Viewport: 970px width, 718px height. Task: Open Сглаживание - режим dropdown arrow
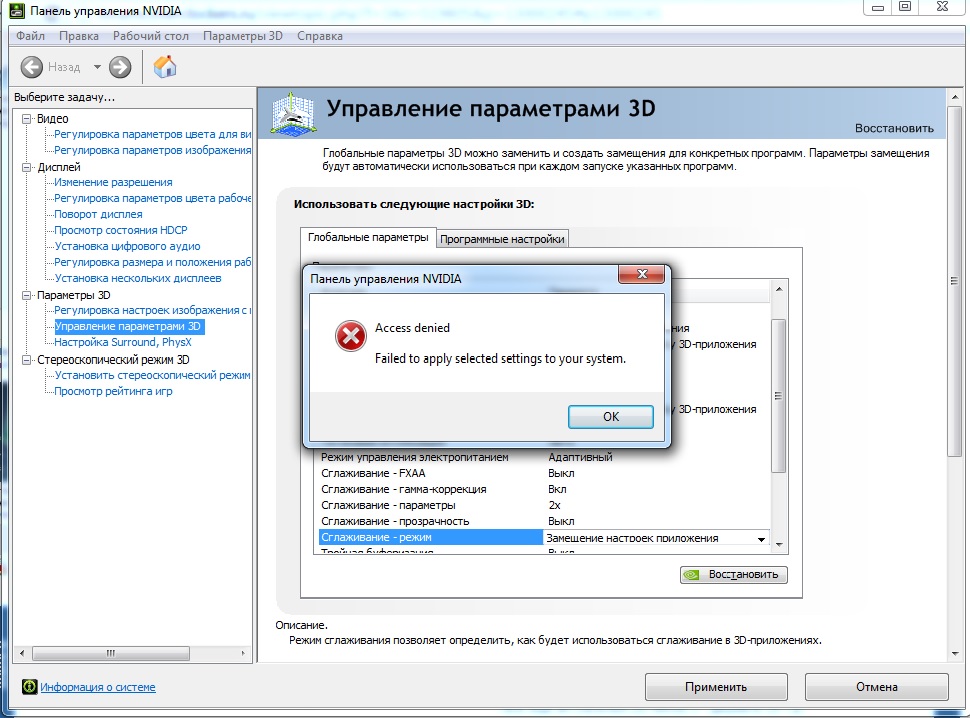point(761,539)
